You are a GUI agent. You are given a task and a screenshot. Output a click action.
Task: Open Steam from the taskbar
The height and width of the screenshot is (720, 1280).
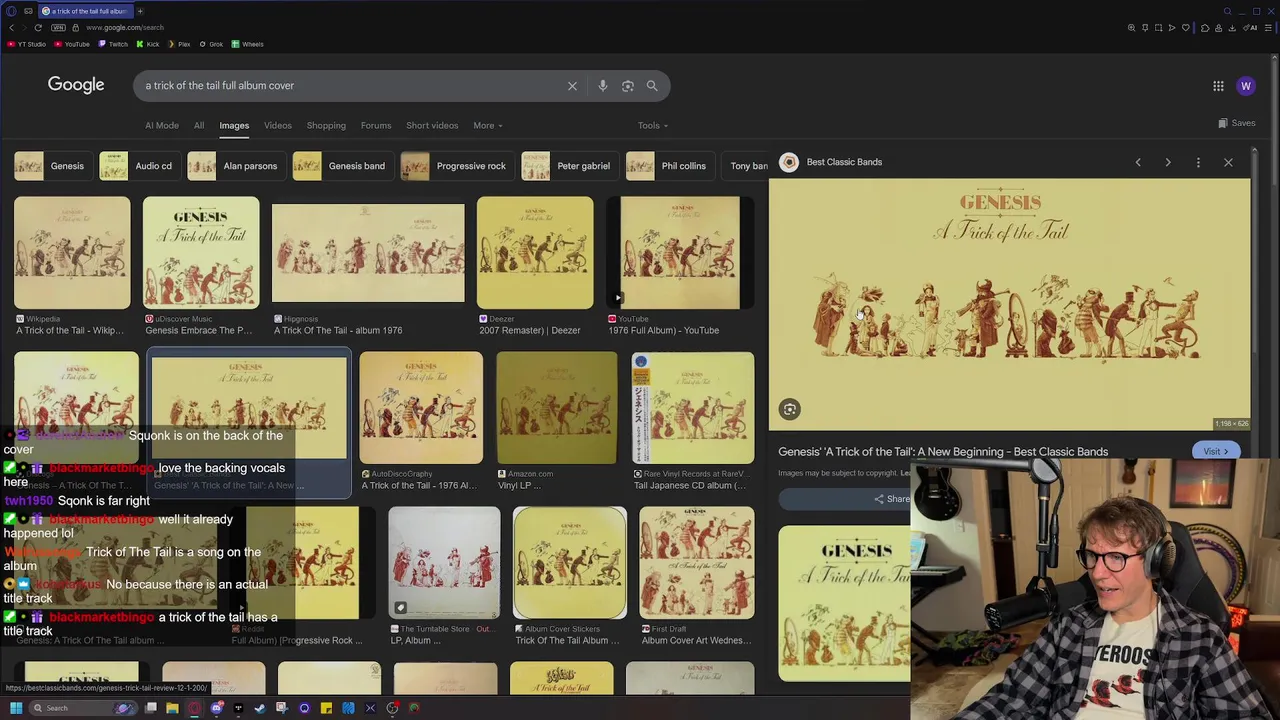coord(260,708)
